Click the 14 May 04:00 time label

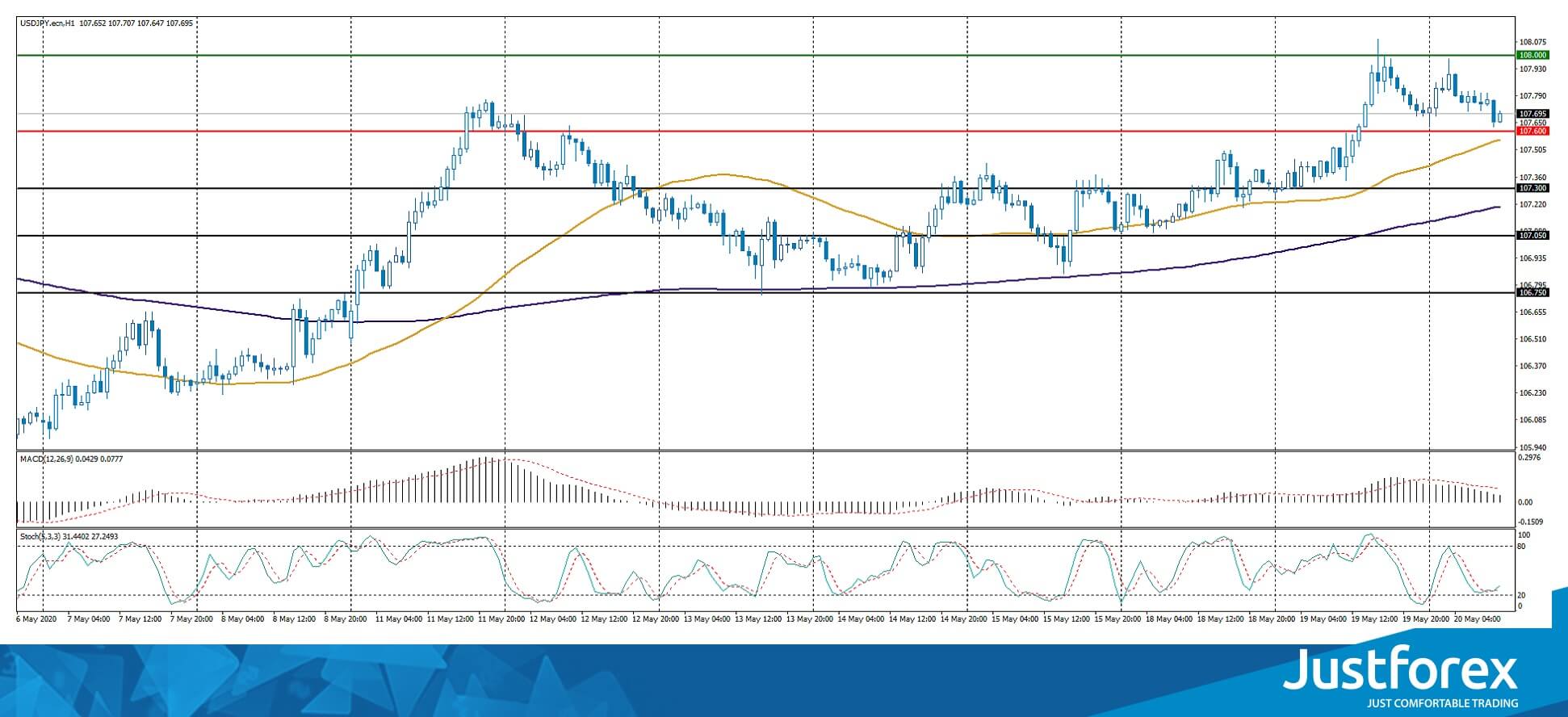coord(862,619)
